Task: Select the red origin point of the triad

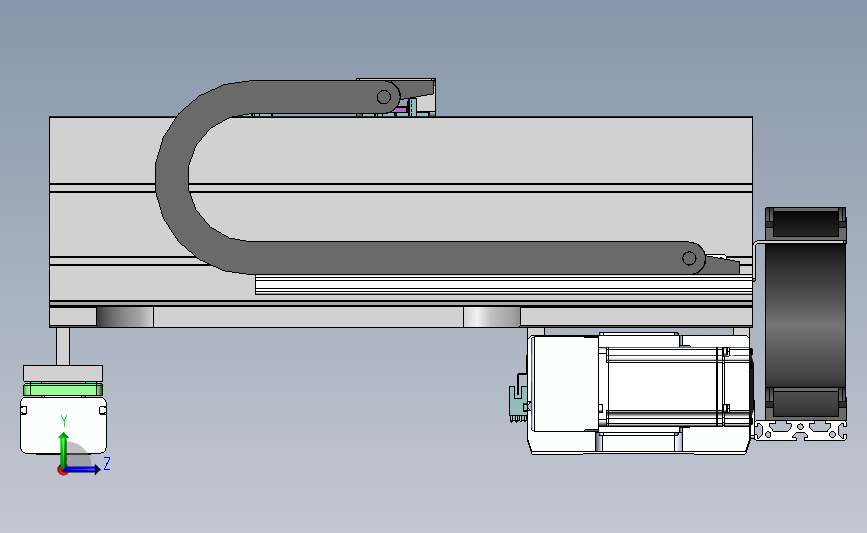Action: point(62,471)
